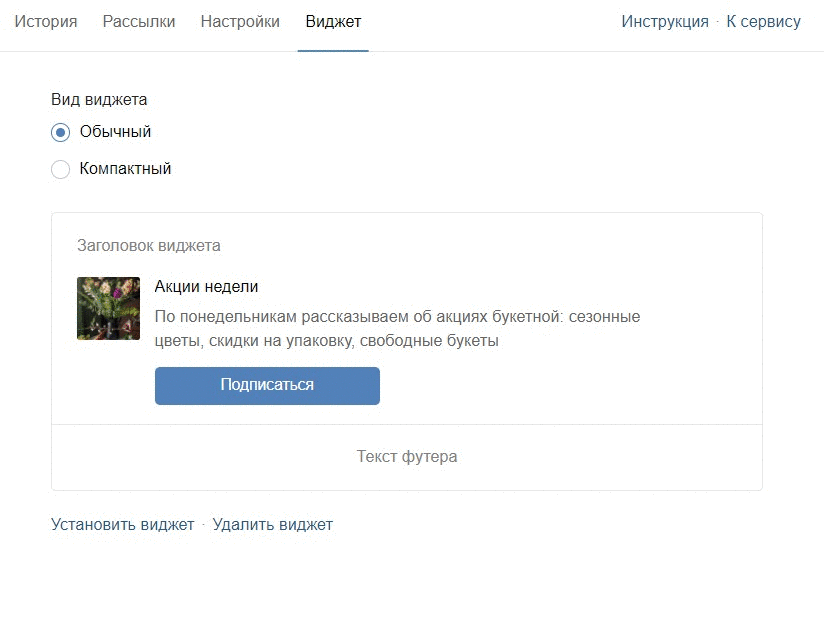Click the Вид виджета label
Screen dimensions: 824x618
99,99
